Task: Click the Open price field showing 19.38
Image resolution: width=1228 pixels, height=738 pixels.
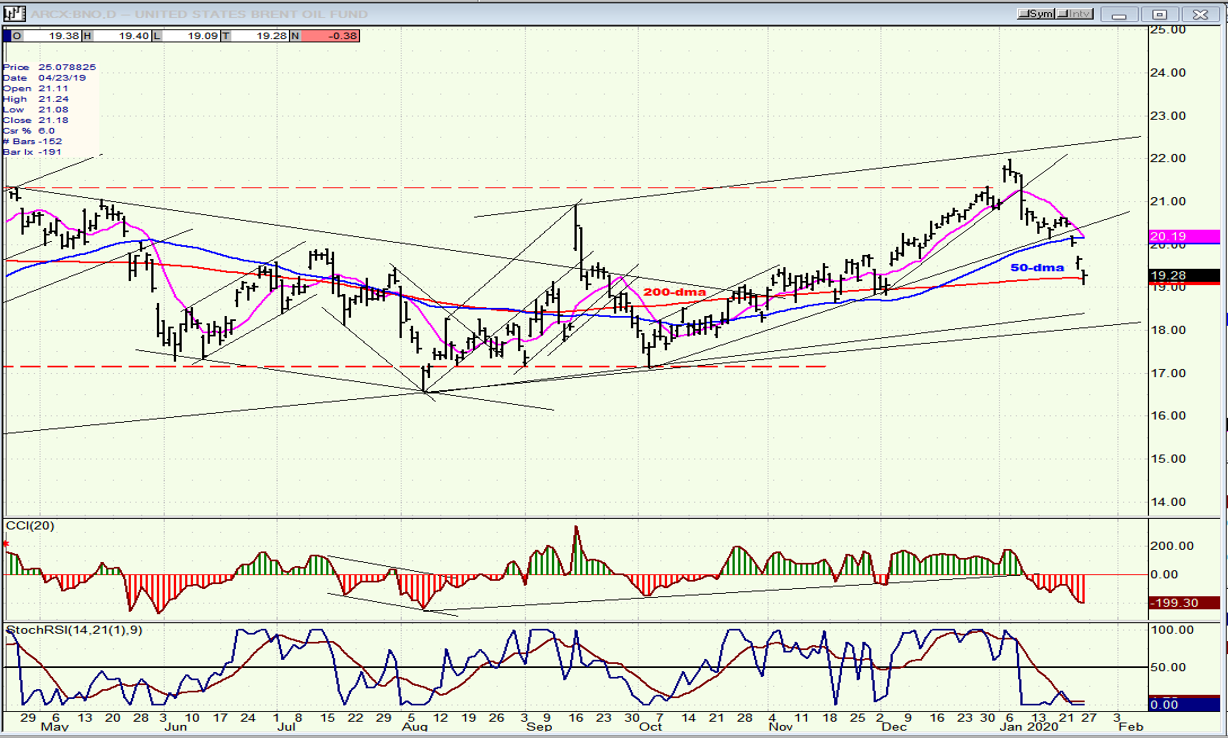Action: coord(56,35)
